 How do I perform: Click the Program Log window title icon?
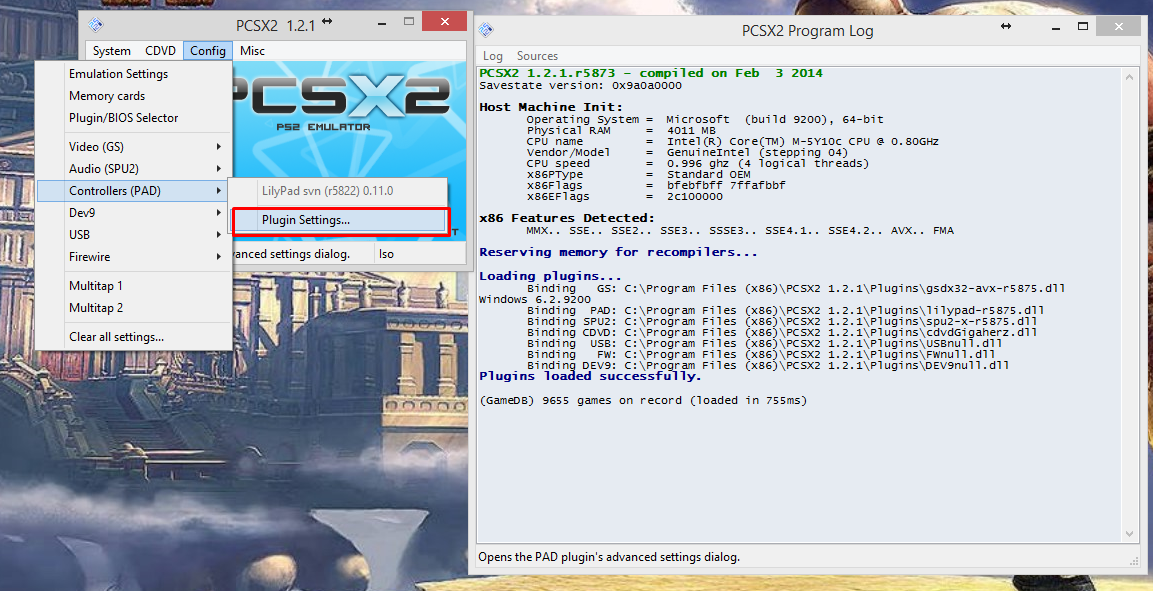point(485,29)
